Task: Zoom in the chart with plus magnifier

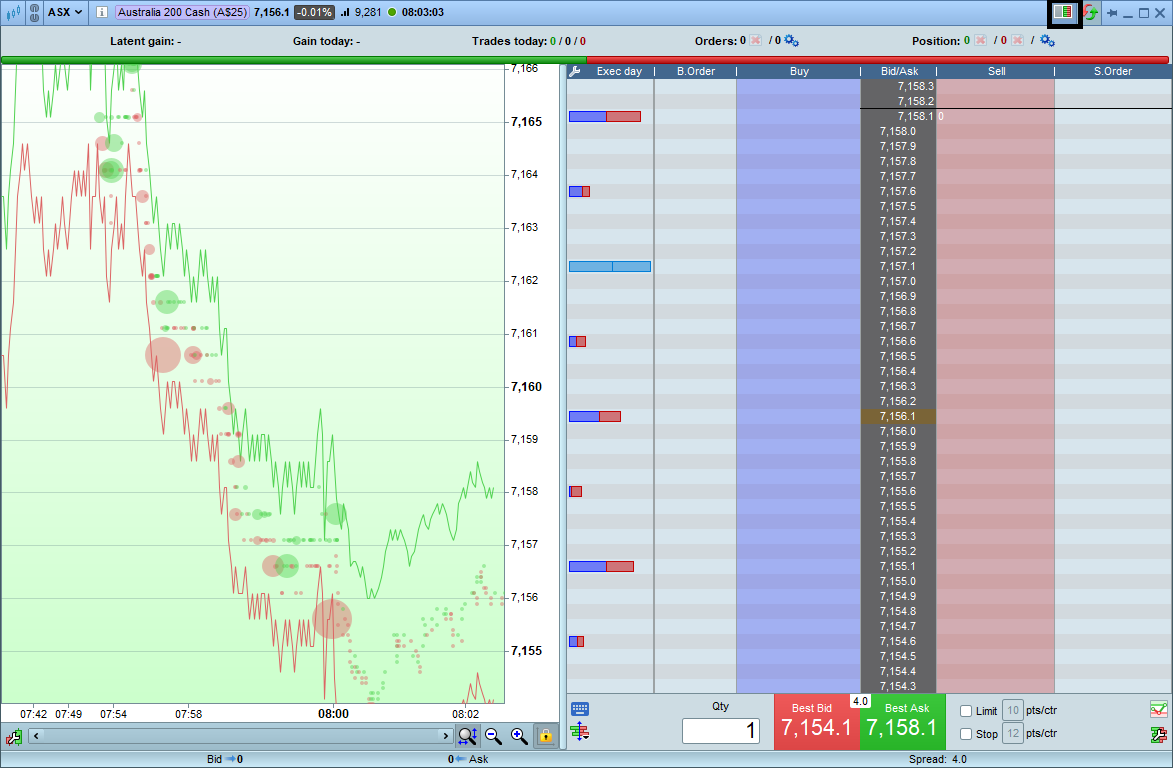Action: coord(519,736)
